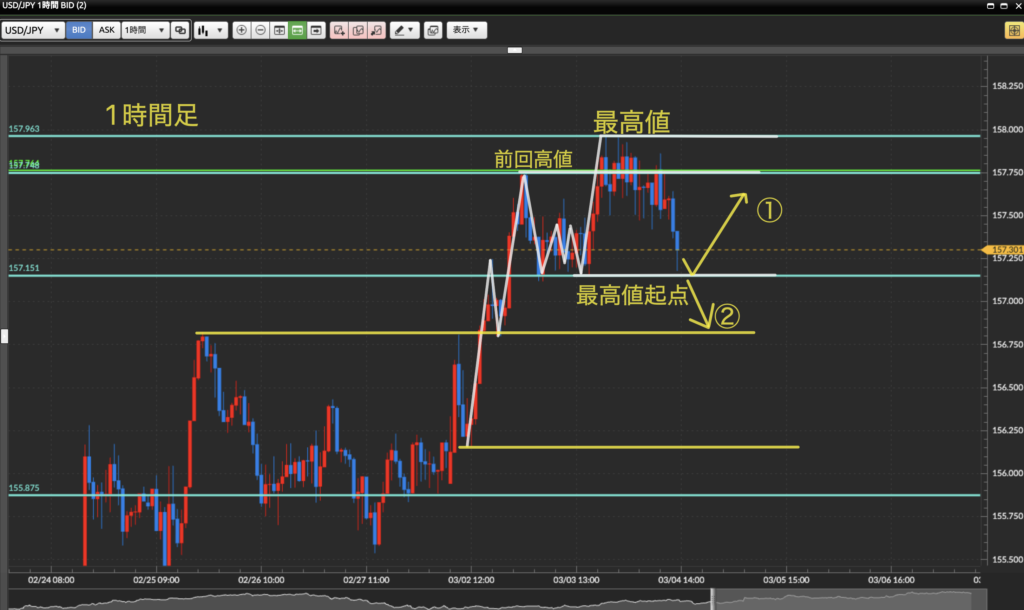Click the first pink add-indicator icon
1024x610 pixels.
340,31
